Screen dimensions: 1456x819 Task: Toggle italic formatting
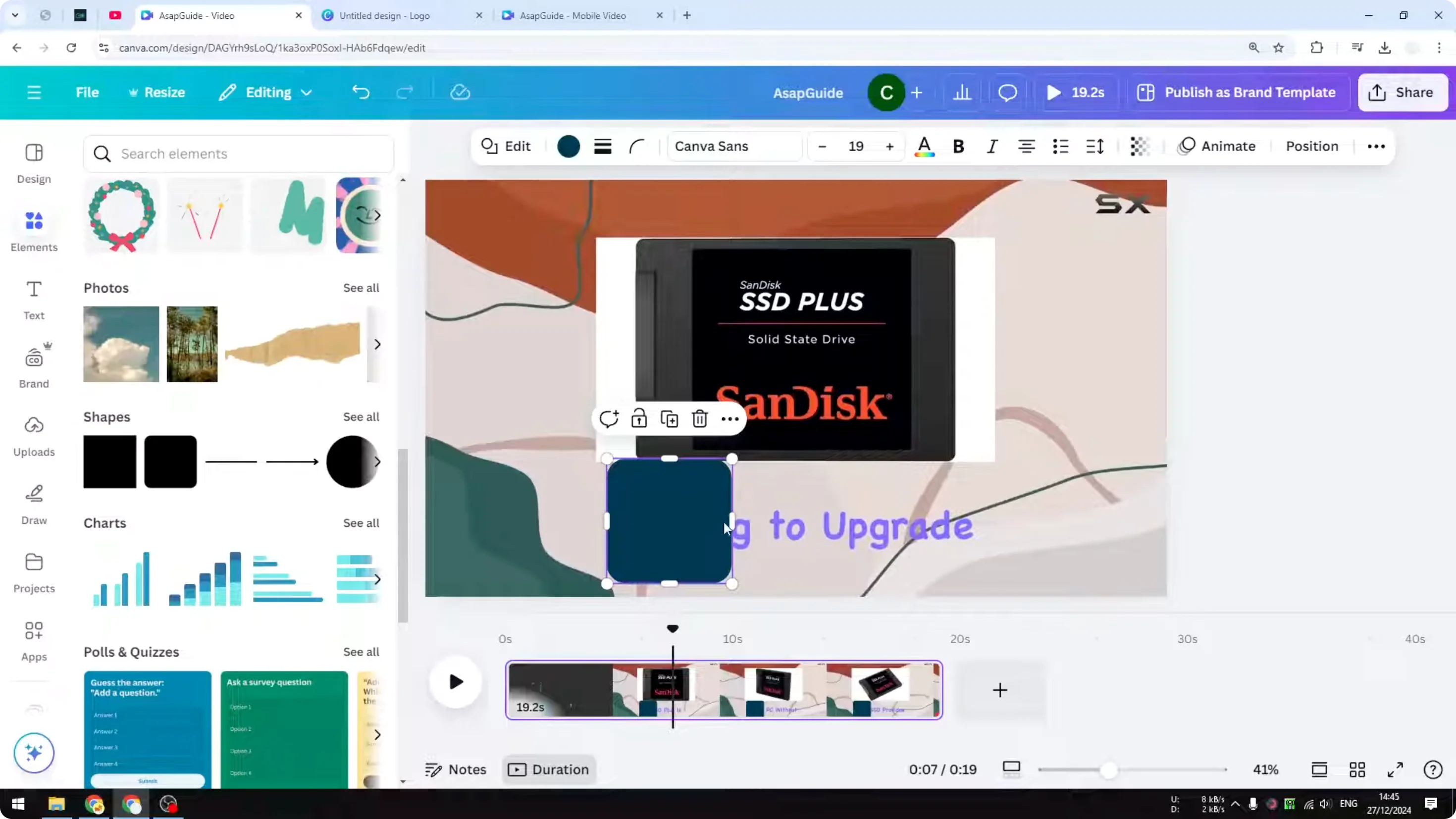click(x=992, y=146)
